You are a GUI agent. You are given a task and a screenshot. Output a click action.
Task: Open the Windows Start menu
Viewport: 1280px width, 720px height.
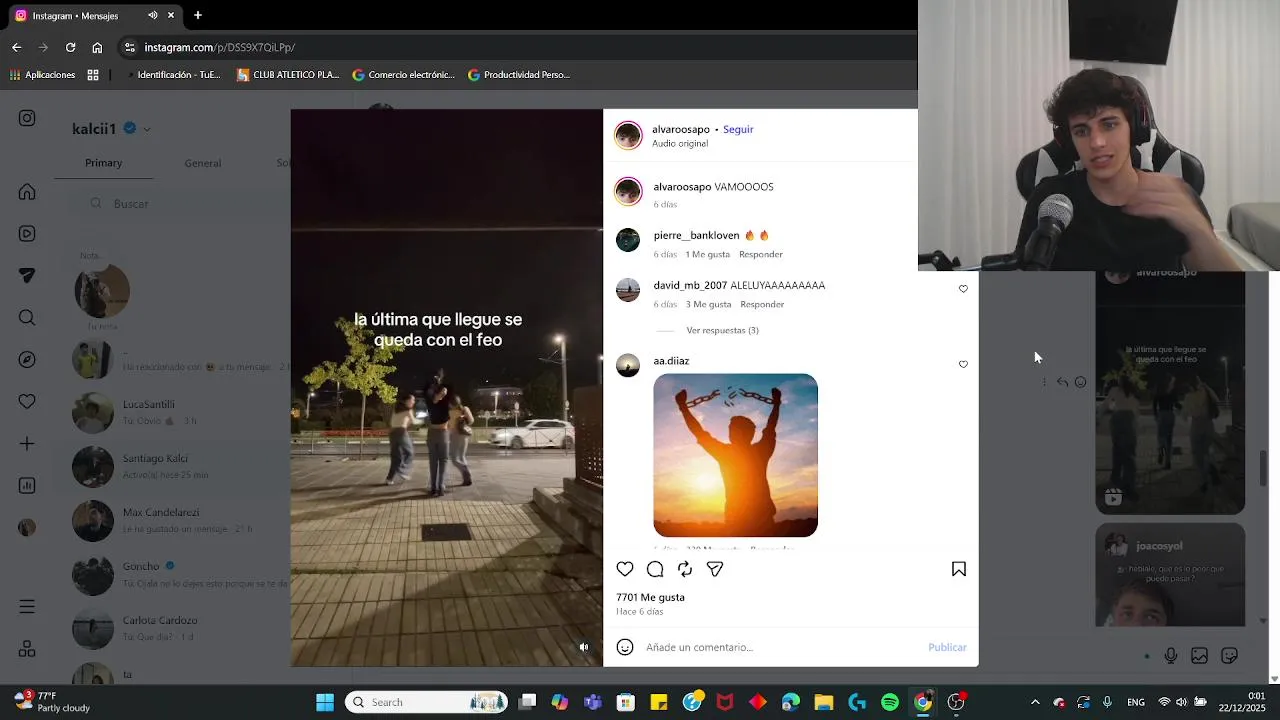point(325,702)
